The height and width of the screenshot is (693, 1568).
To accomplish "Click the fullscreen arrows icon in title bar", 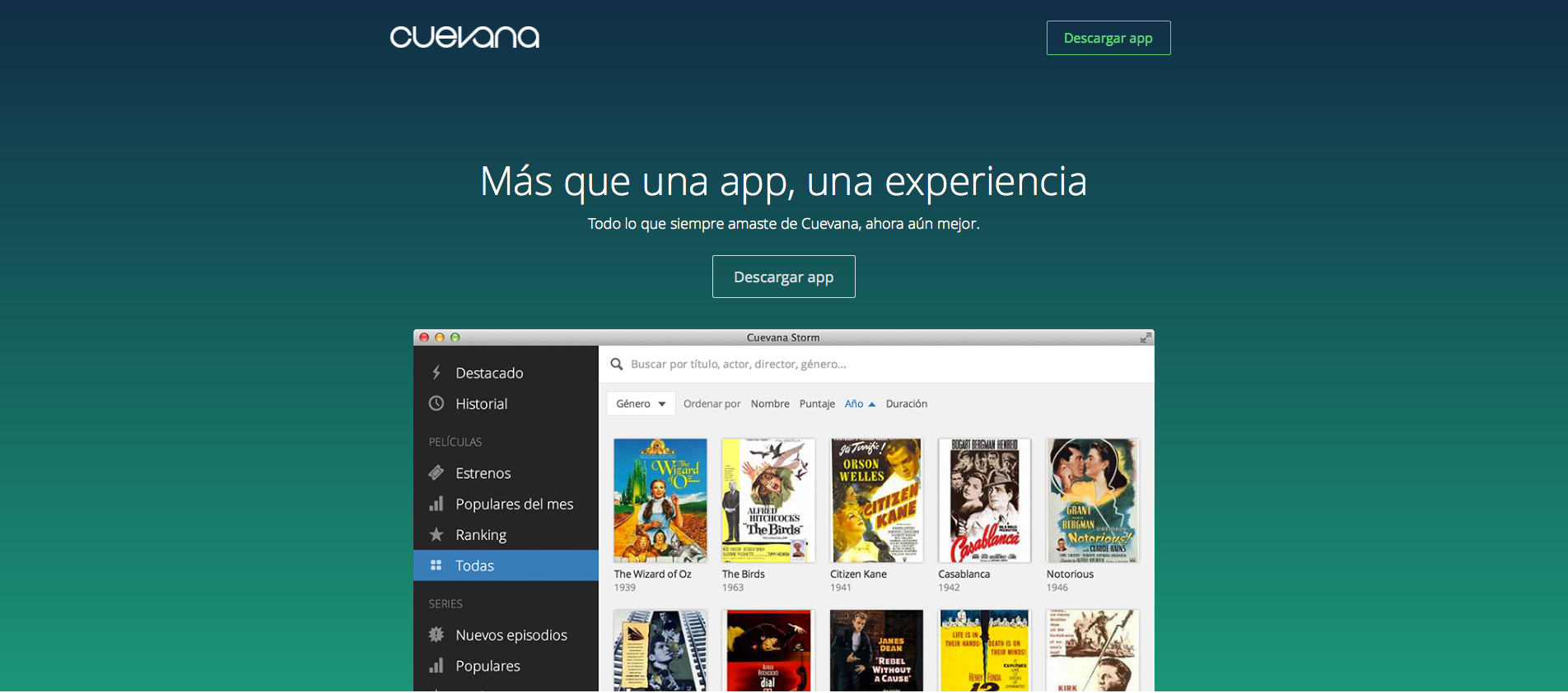I will tap(1145, 337).
